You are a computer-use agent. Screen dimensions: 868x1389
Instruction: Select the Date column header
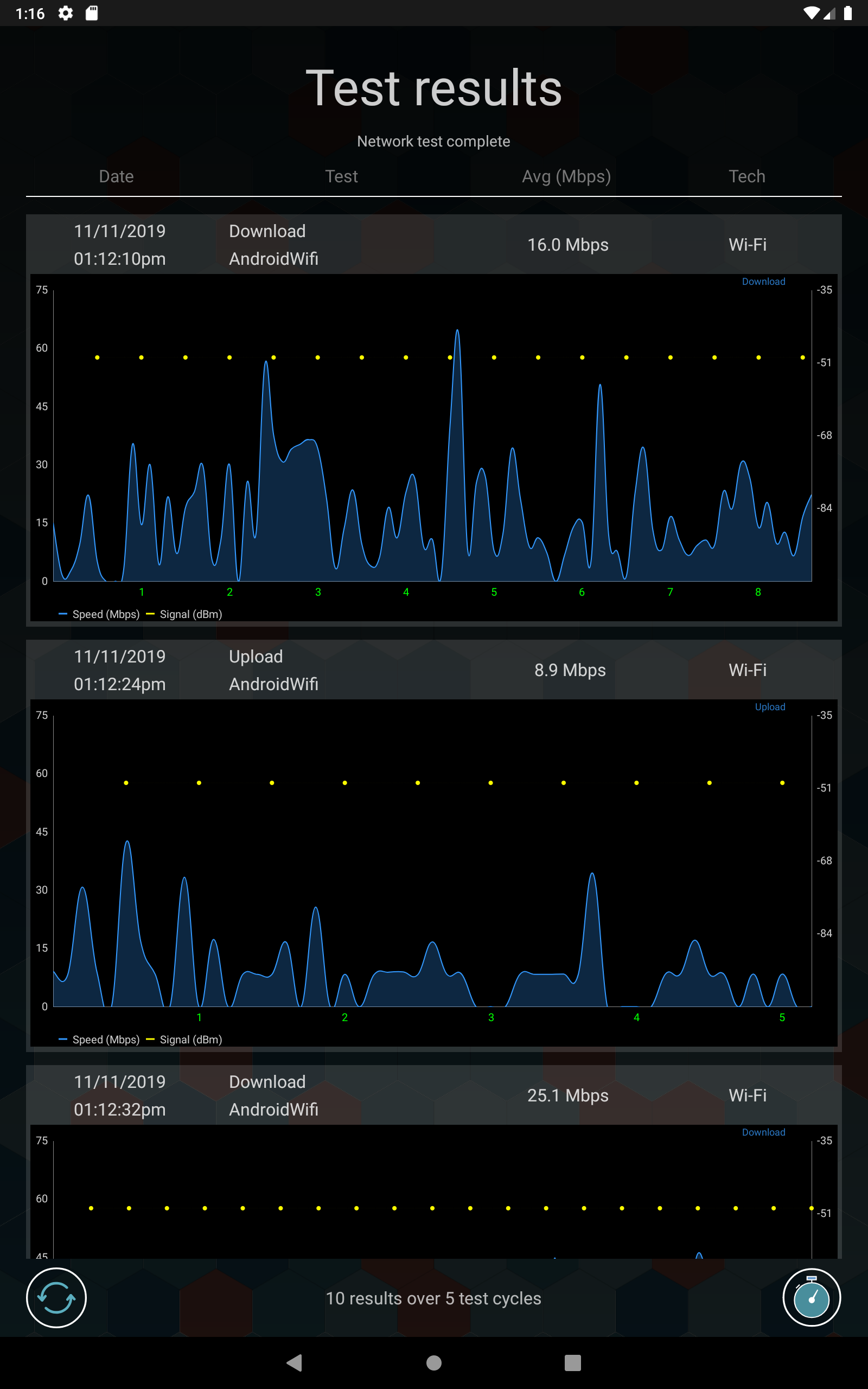click(x=117, y=176)
